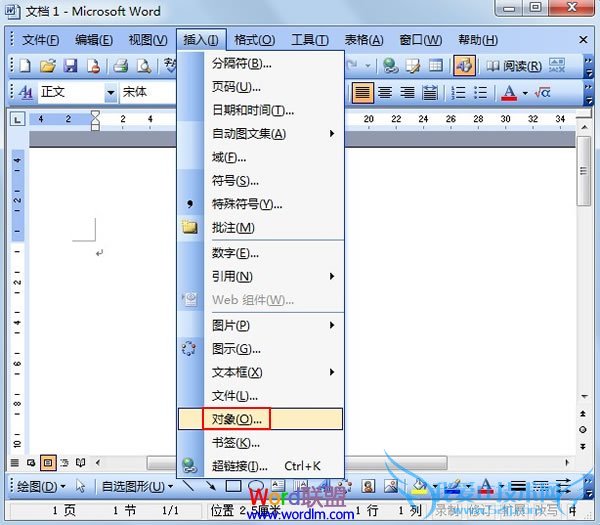Open the font color dropdown arrow
Viewport: 600px width, 525px height.
coord(525,93)
